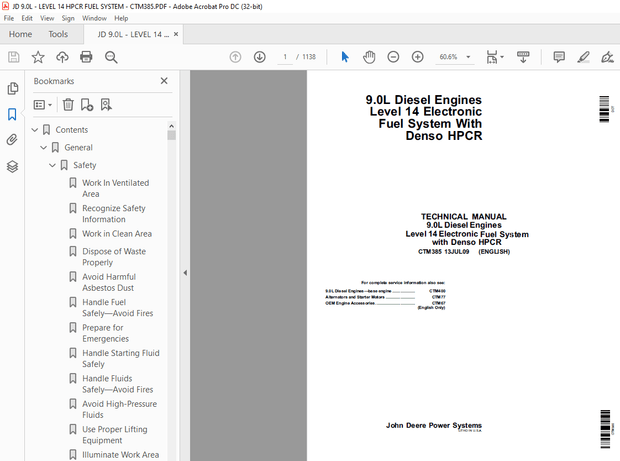Viewport: 620px width, 461px height.
Task: Collapse the Contents bookmark node
Action: click(x=35, y=130)
